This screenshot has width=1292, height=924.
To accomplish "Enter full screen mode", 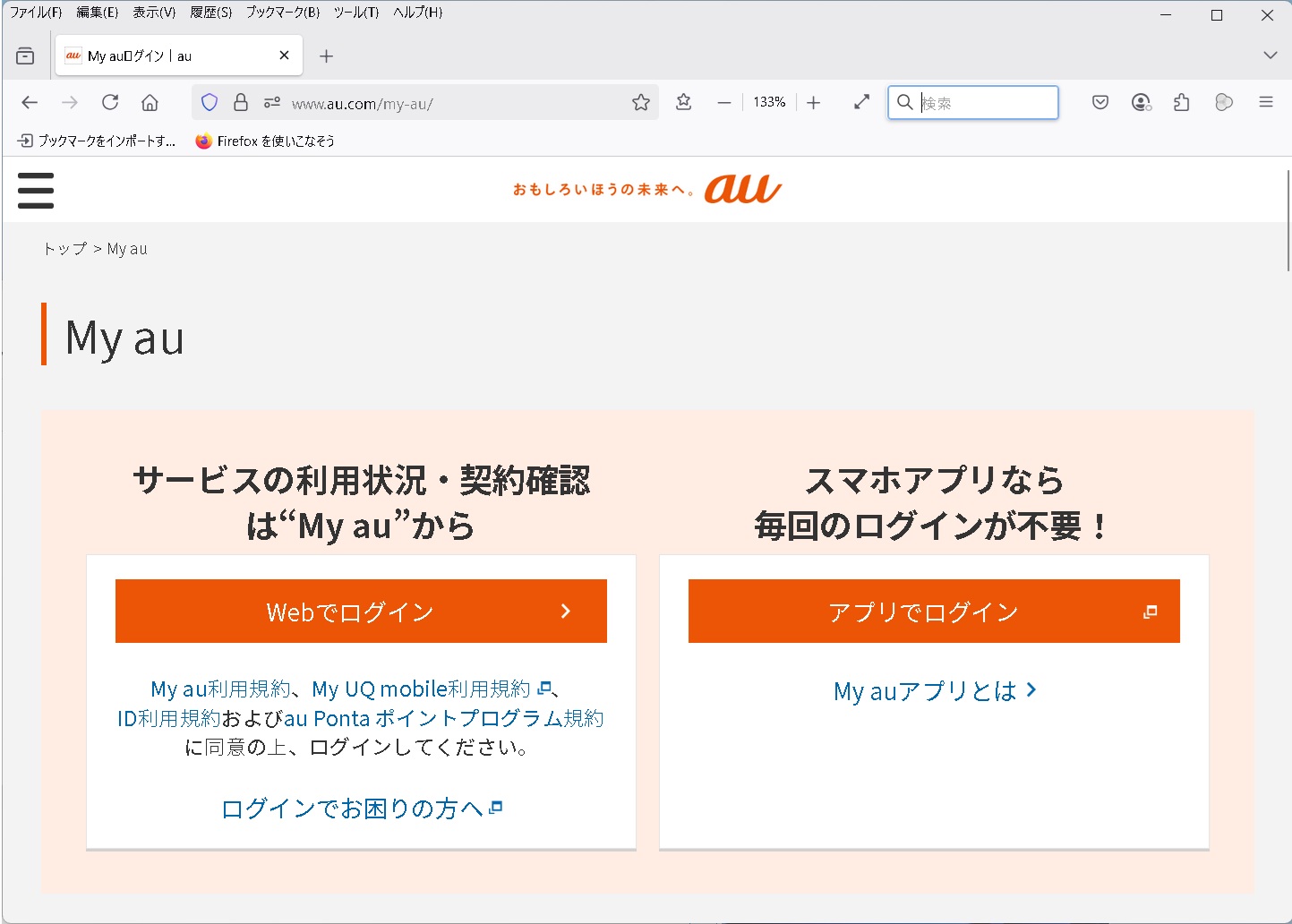I will click(x=861, y=102).
